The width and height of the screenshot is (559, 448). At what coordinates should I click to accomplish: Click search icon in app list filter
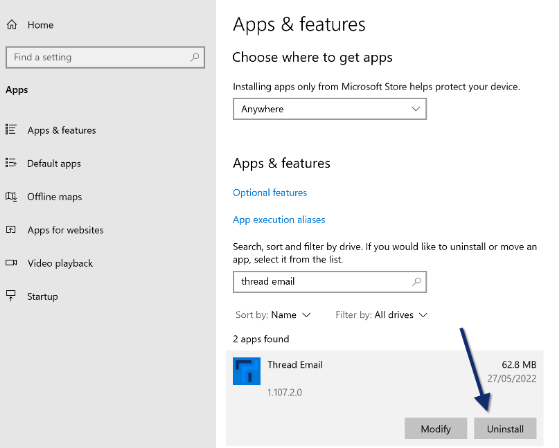[416, 282]
